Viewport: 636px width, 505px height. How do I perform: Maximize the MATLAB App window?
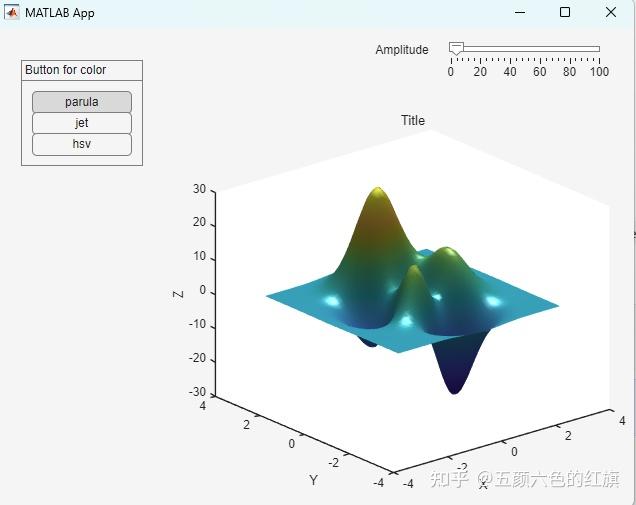click(x=565, y=13)
